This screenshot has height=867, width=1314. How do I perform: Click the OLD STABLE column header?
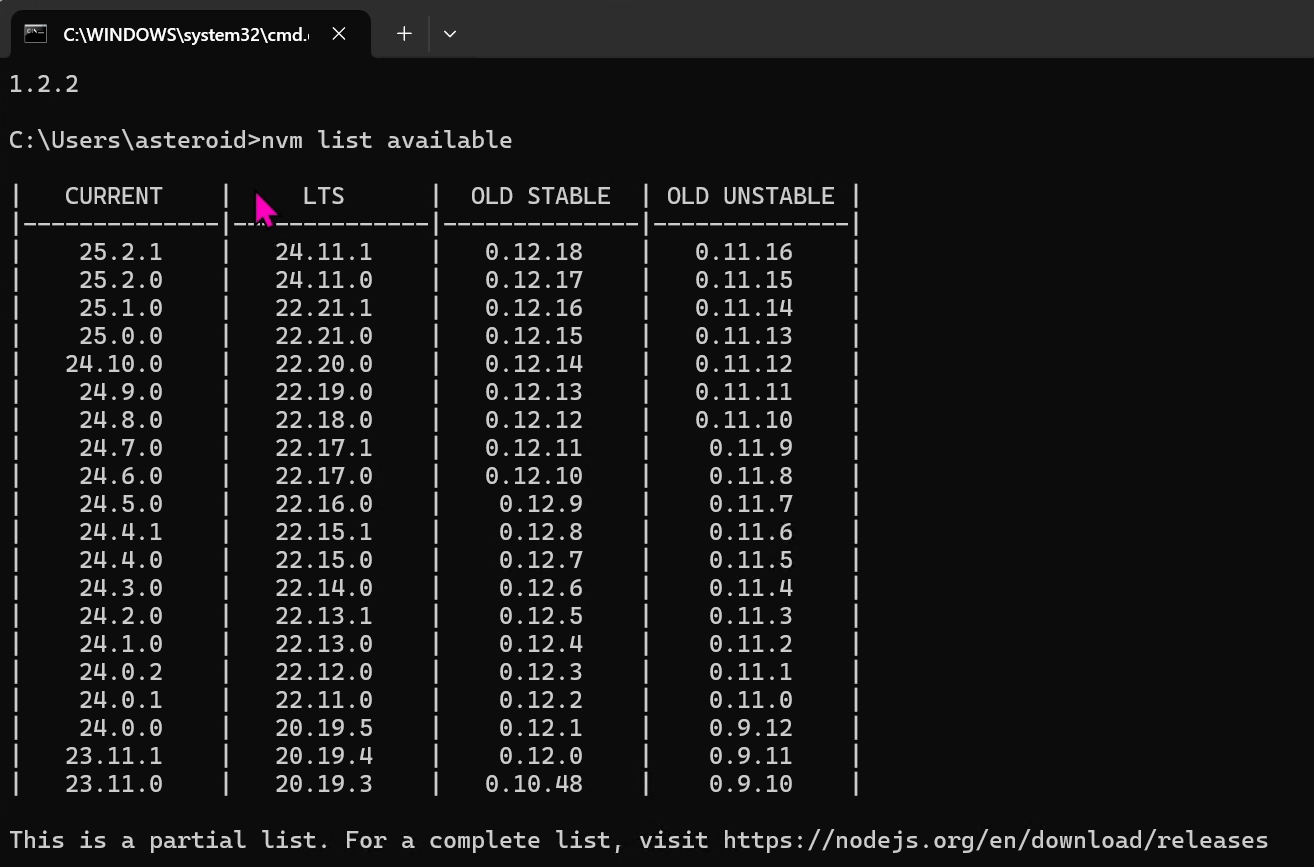click(540, 196)
